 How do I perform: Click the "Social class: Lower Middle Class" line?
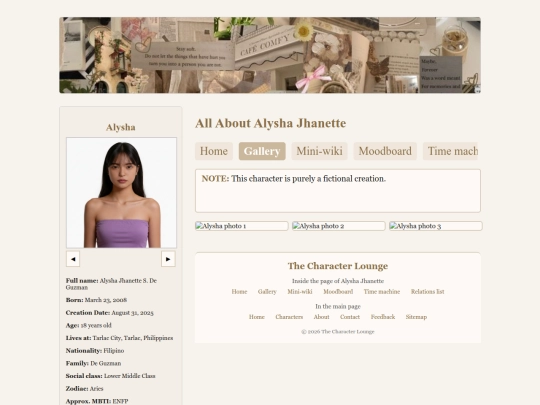pos(111,376)
